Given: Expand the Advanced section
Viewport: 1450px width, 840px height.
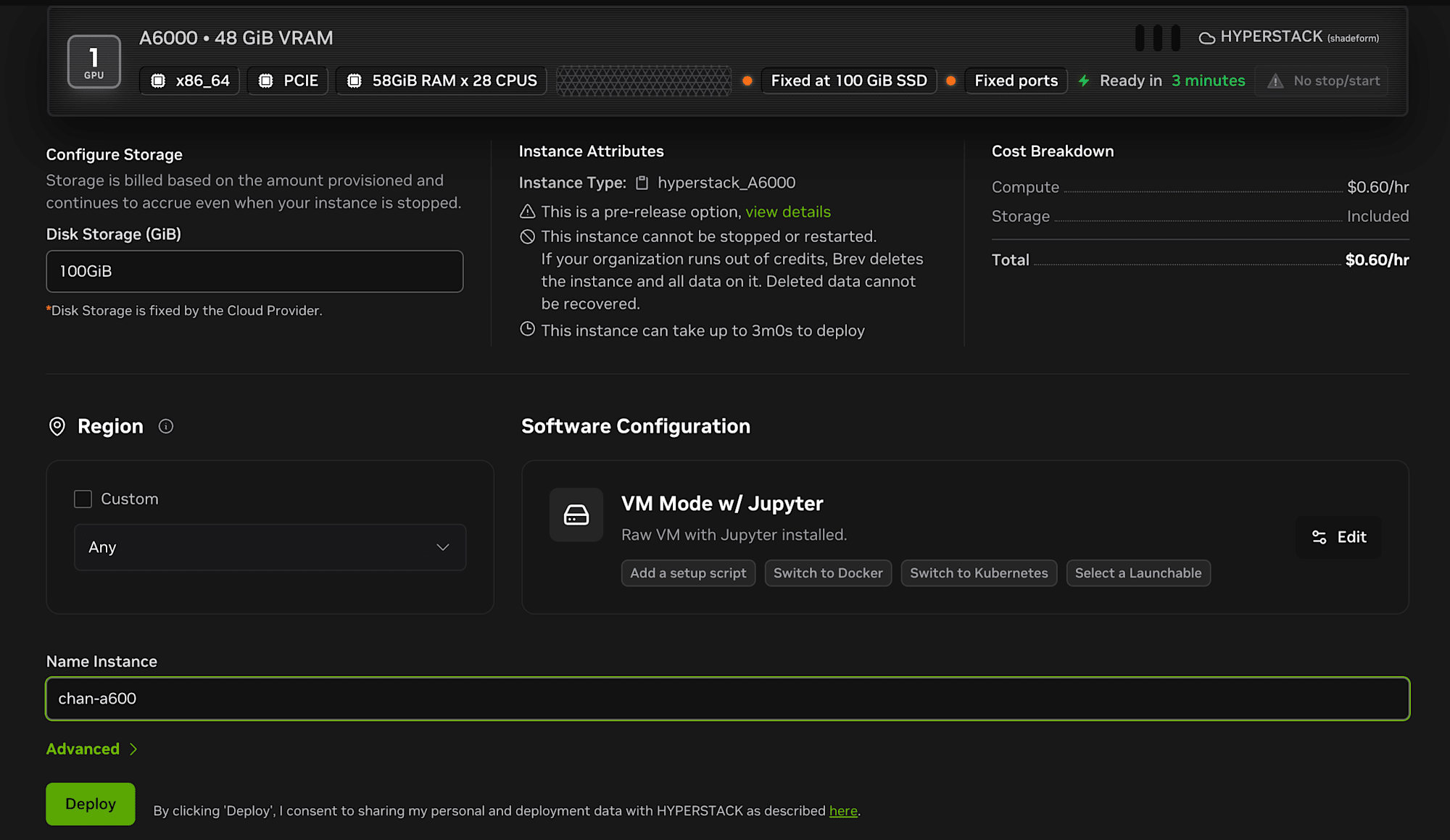Looking at the screenshot, I should pos(92,749).
